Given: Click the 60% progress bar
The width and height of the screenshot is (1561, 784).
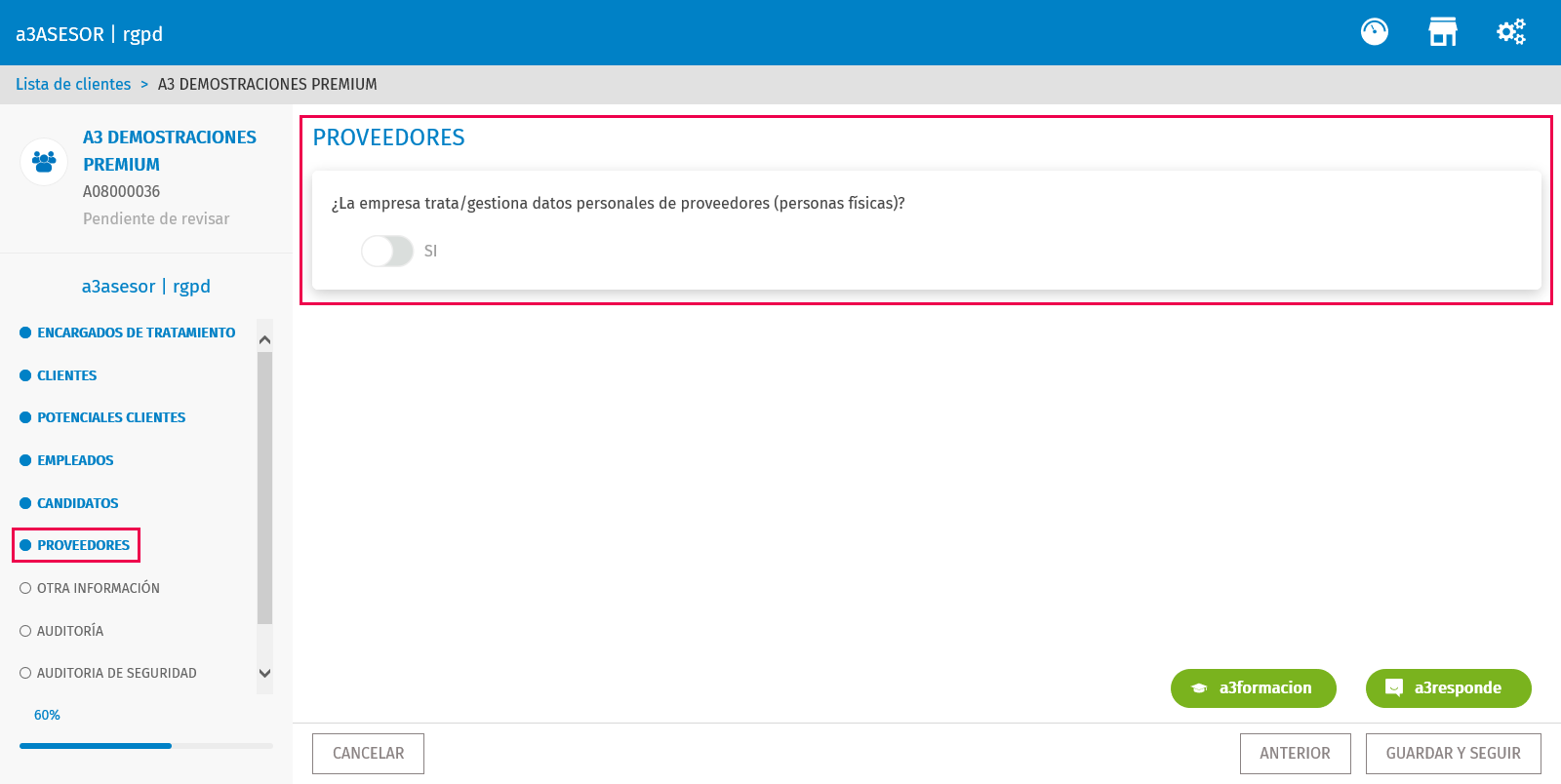Looking at the screenshot, I should 146,746.
